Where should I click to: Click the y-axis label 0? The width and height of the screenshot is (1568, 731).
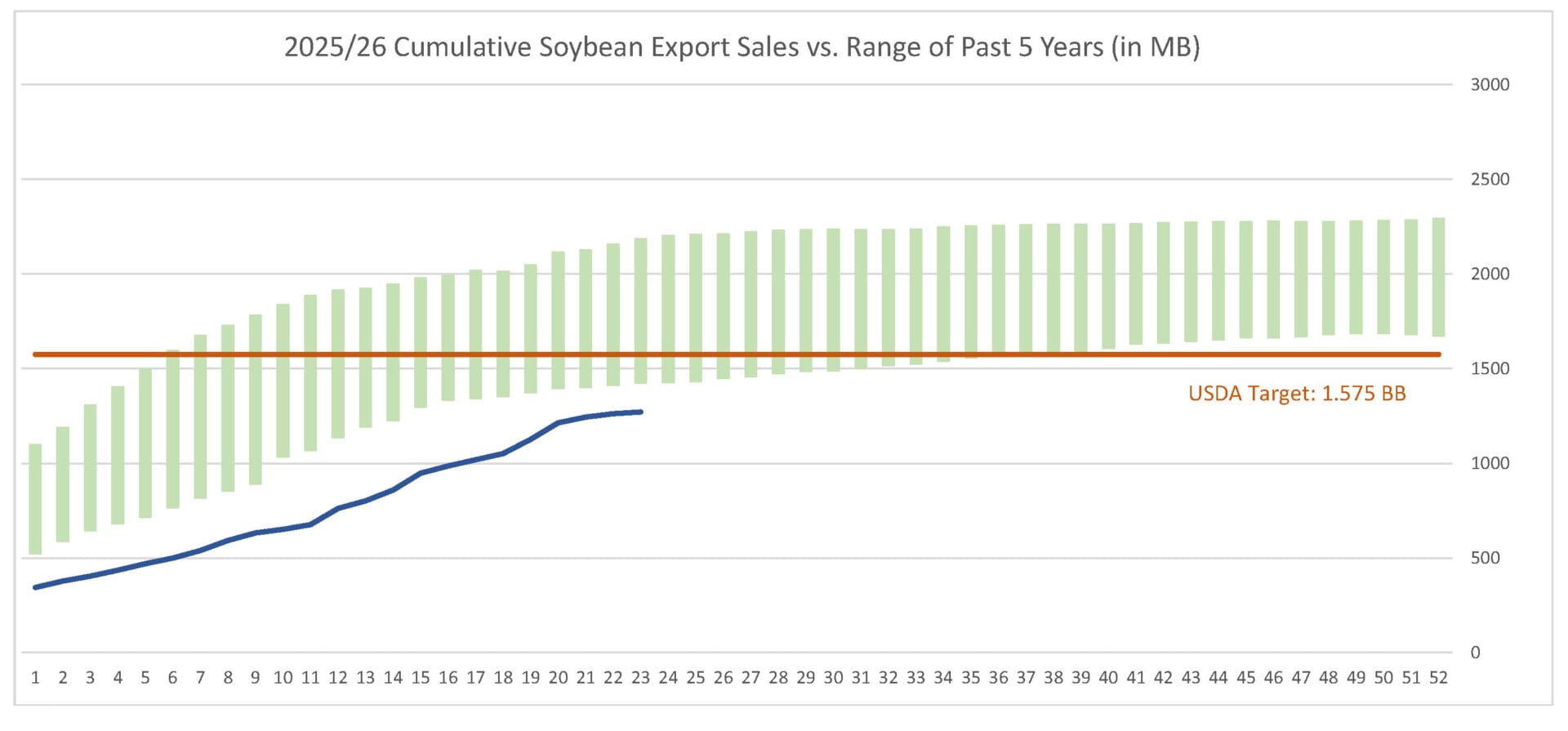point(1475,653)
